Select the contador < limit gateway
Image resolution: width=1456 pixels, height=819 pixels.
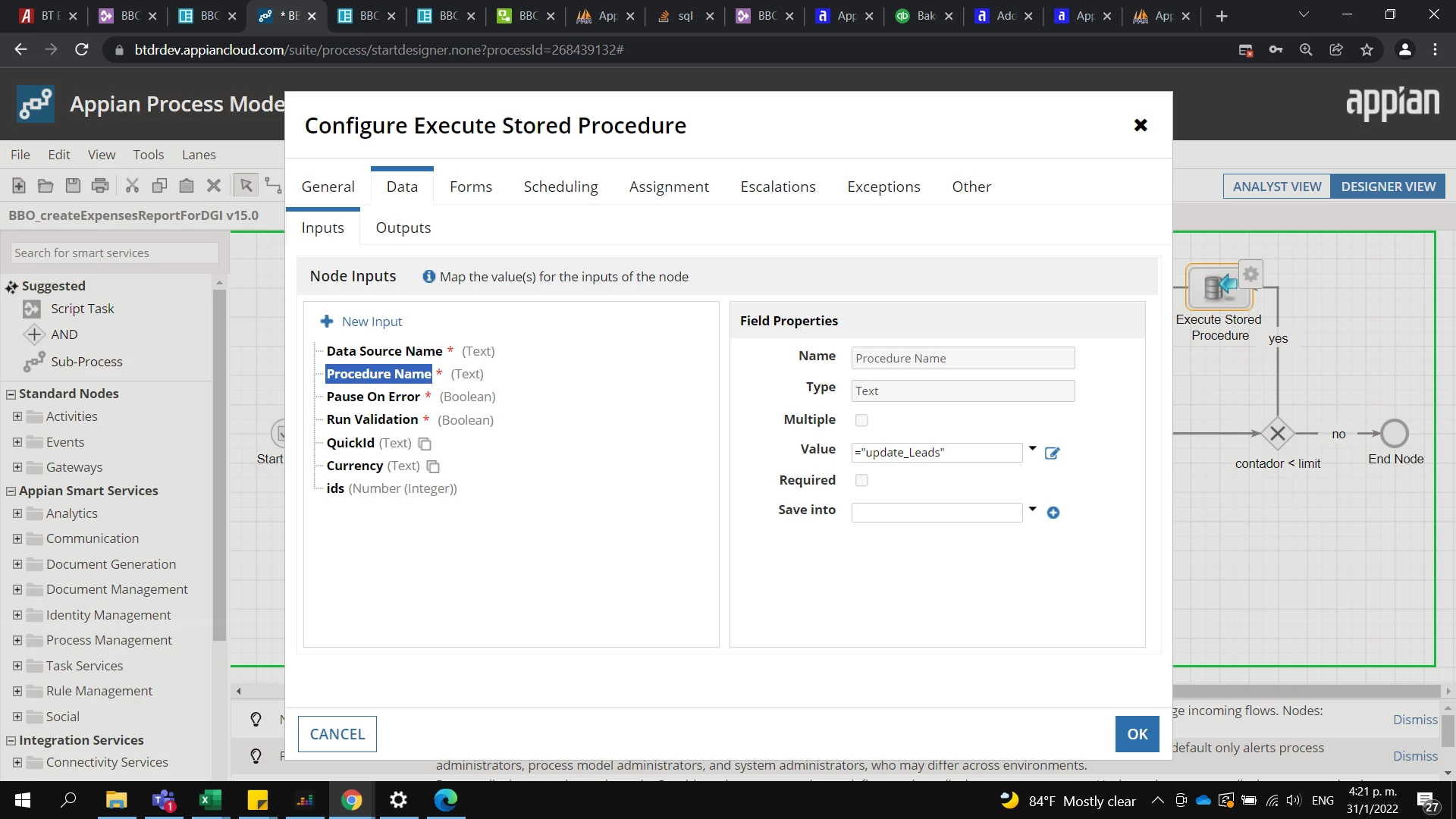pyautogui.click(x=1277, y=434)
